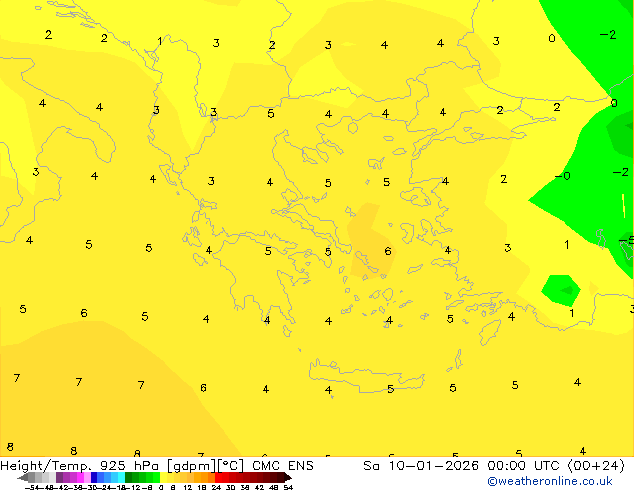This screenshot has width=634, height=490.
Task: Click the weatheronline.co.uk copyright link
Action: (x=550, y=481)
